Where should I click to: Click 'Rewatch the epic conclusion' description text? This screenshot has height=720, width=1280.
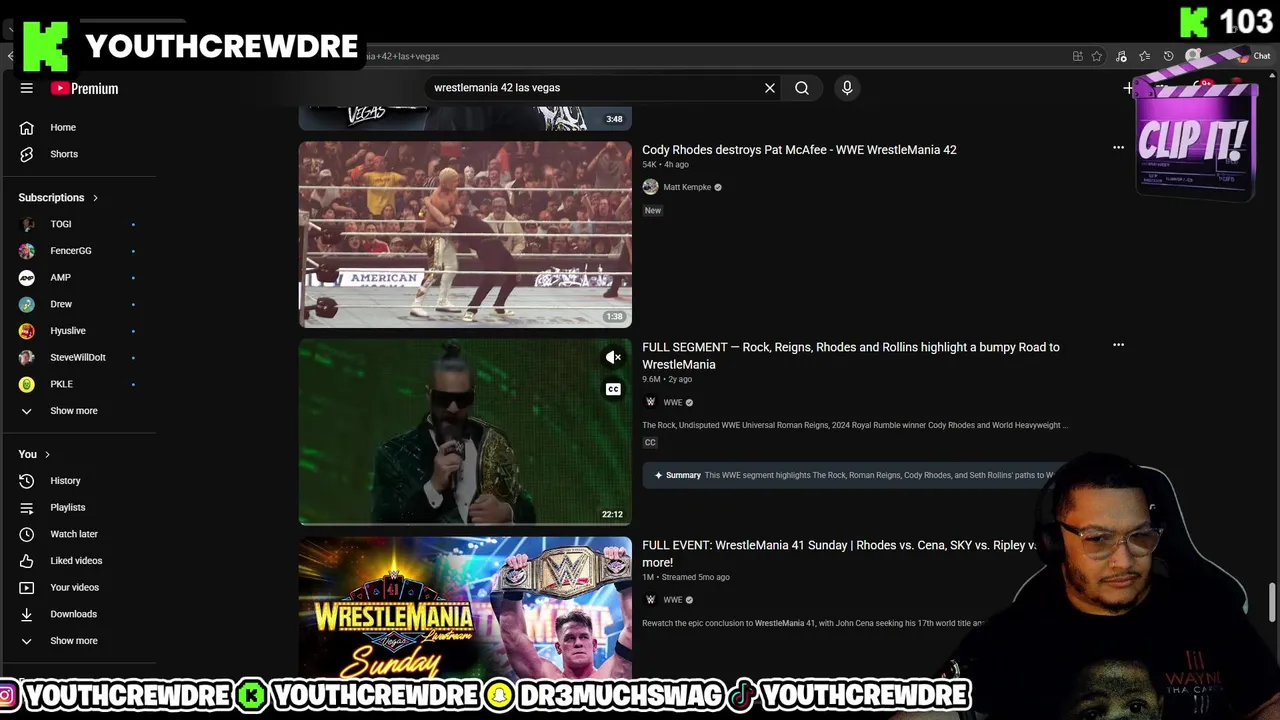(x=812, y=623)
